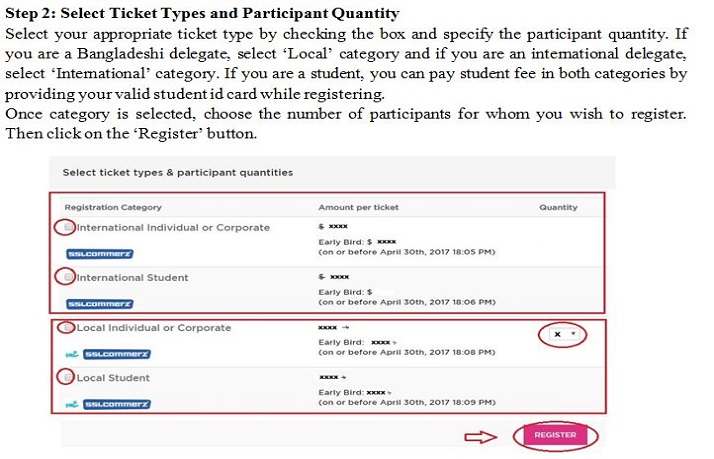Click bKash icon beside Local Student SSLCommerz logo
Image resolution: width=714 pixels, height=459 pixels.
[x=72, y=403]
